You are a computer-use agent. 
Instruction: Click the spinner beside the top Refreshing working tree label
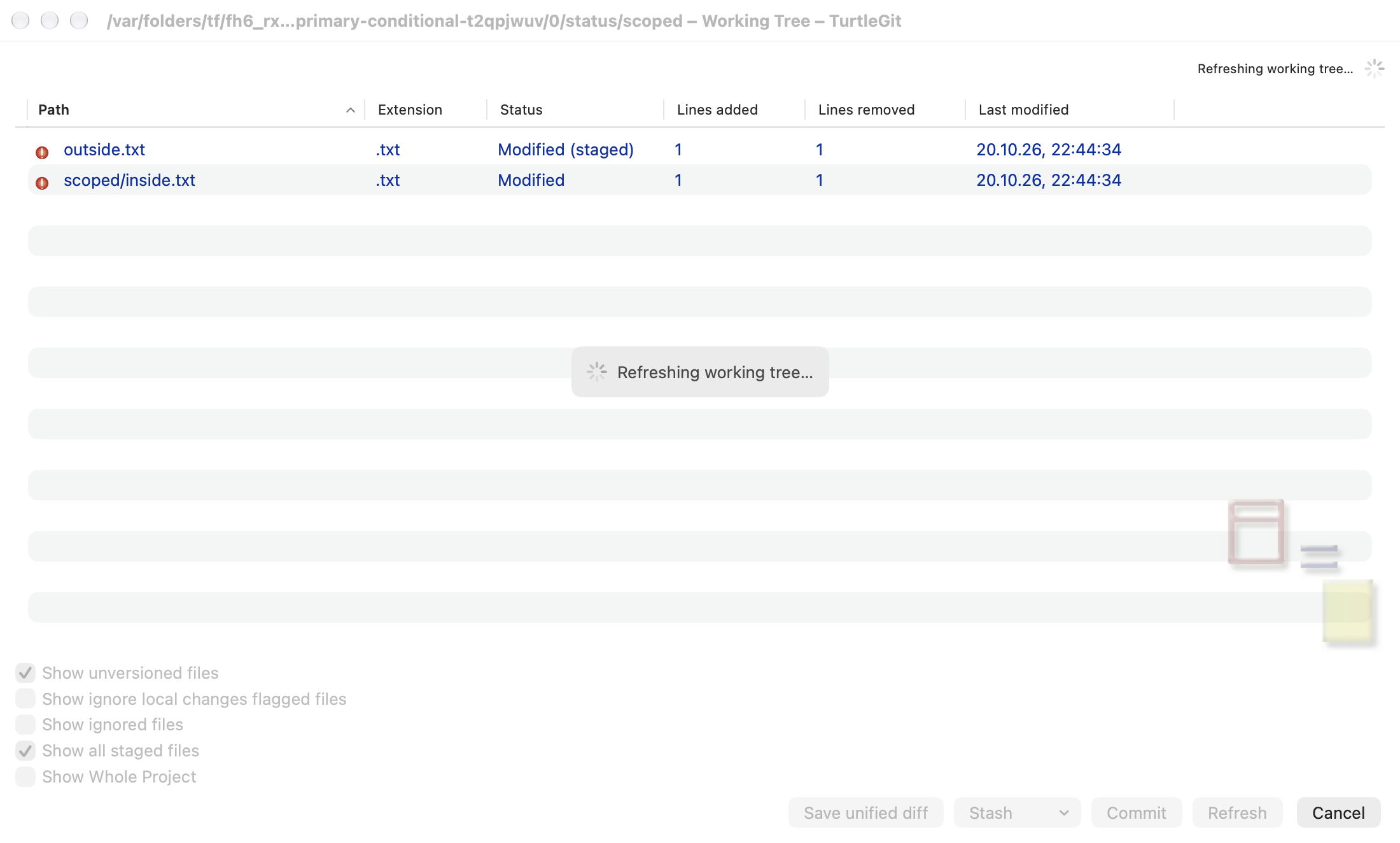pyautogui.click(x=1374, y=69)
